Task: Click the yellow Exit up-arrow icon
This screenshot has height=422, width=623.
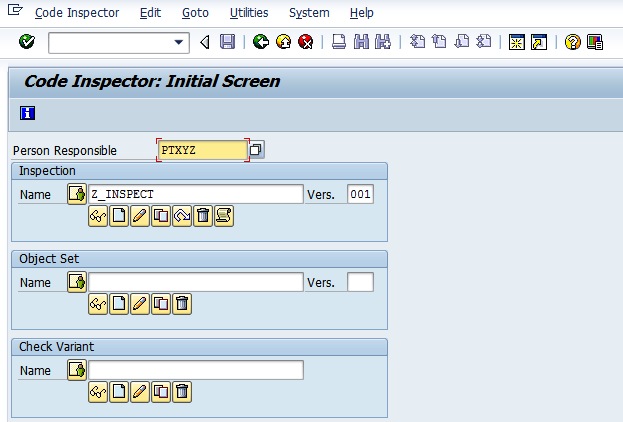Action: [283, 42]
